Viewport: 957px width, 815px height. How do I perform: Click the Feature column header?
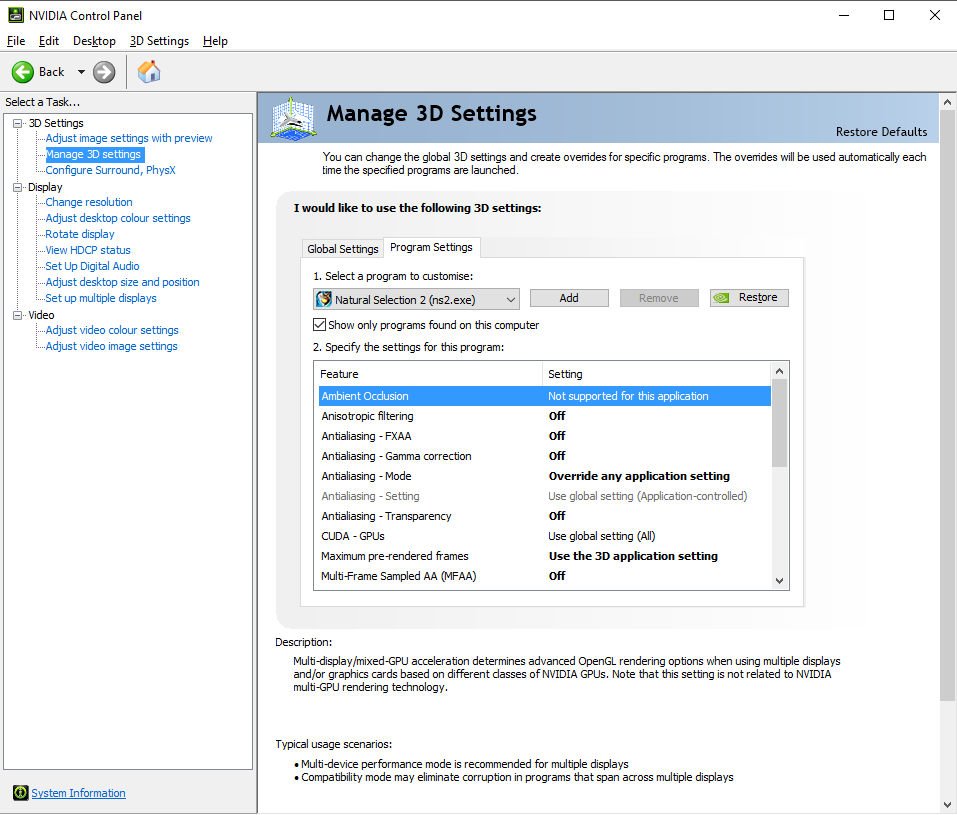[428, 374]
